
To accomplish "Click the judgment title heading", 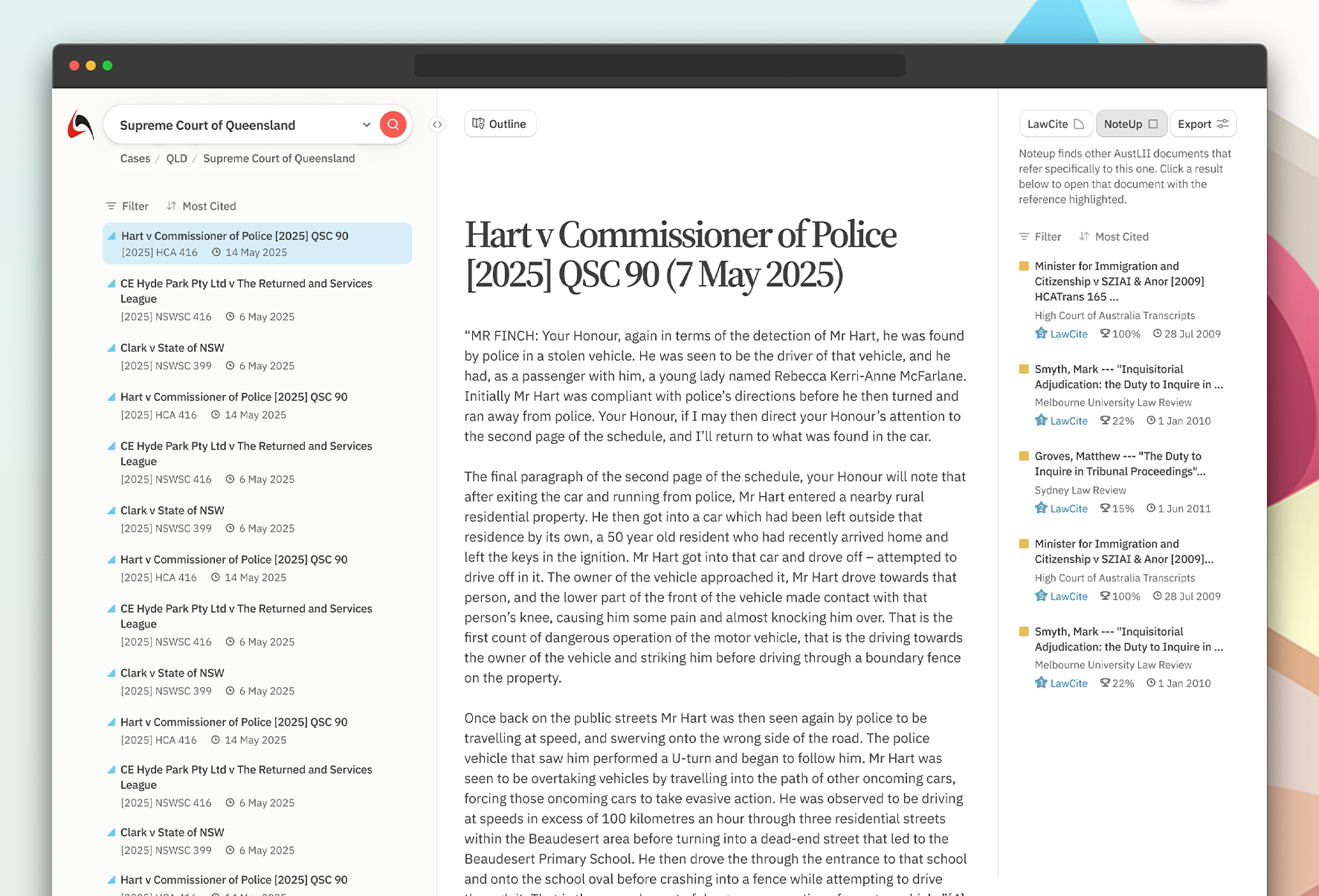I will [x=680, y=254].
